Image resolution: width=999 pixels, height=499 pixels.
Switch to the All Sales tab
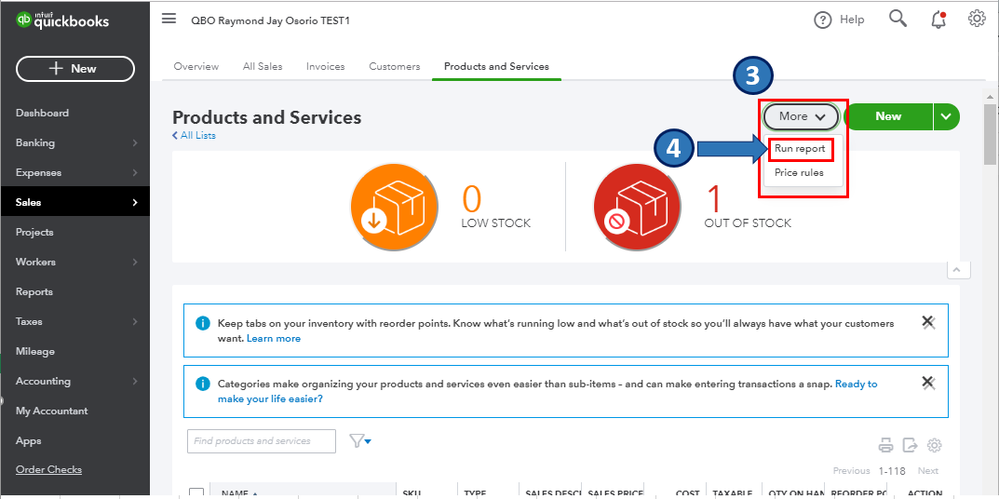coord(262,66)
